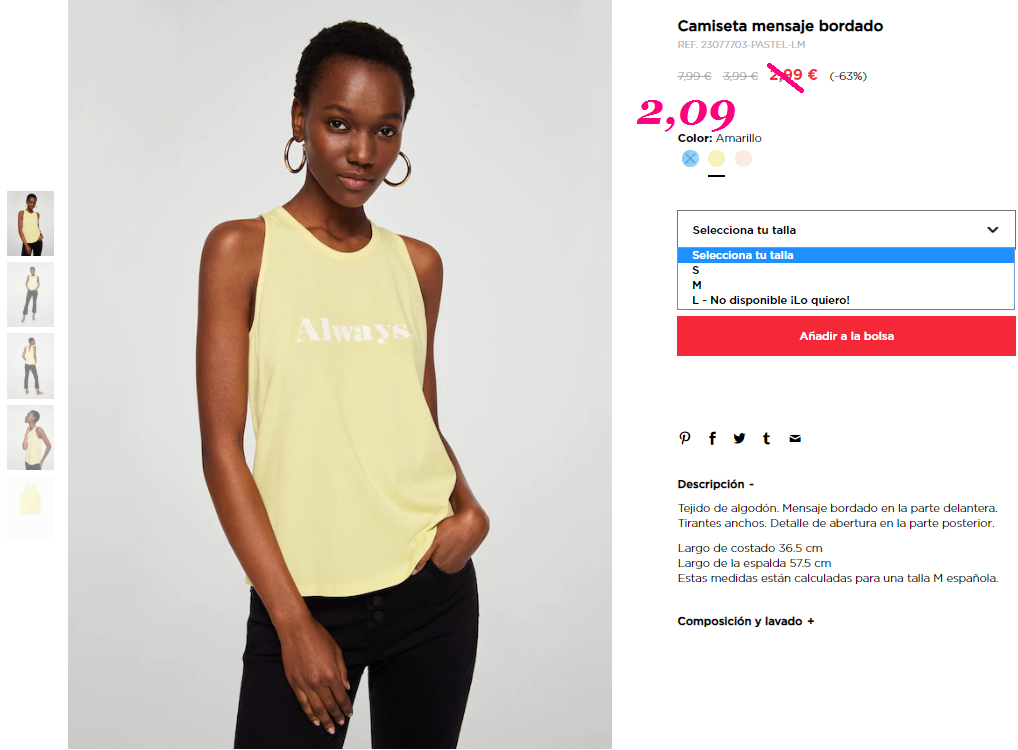Select size M from the list

[x=845, y=285]
